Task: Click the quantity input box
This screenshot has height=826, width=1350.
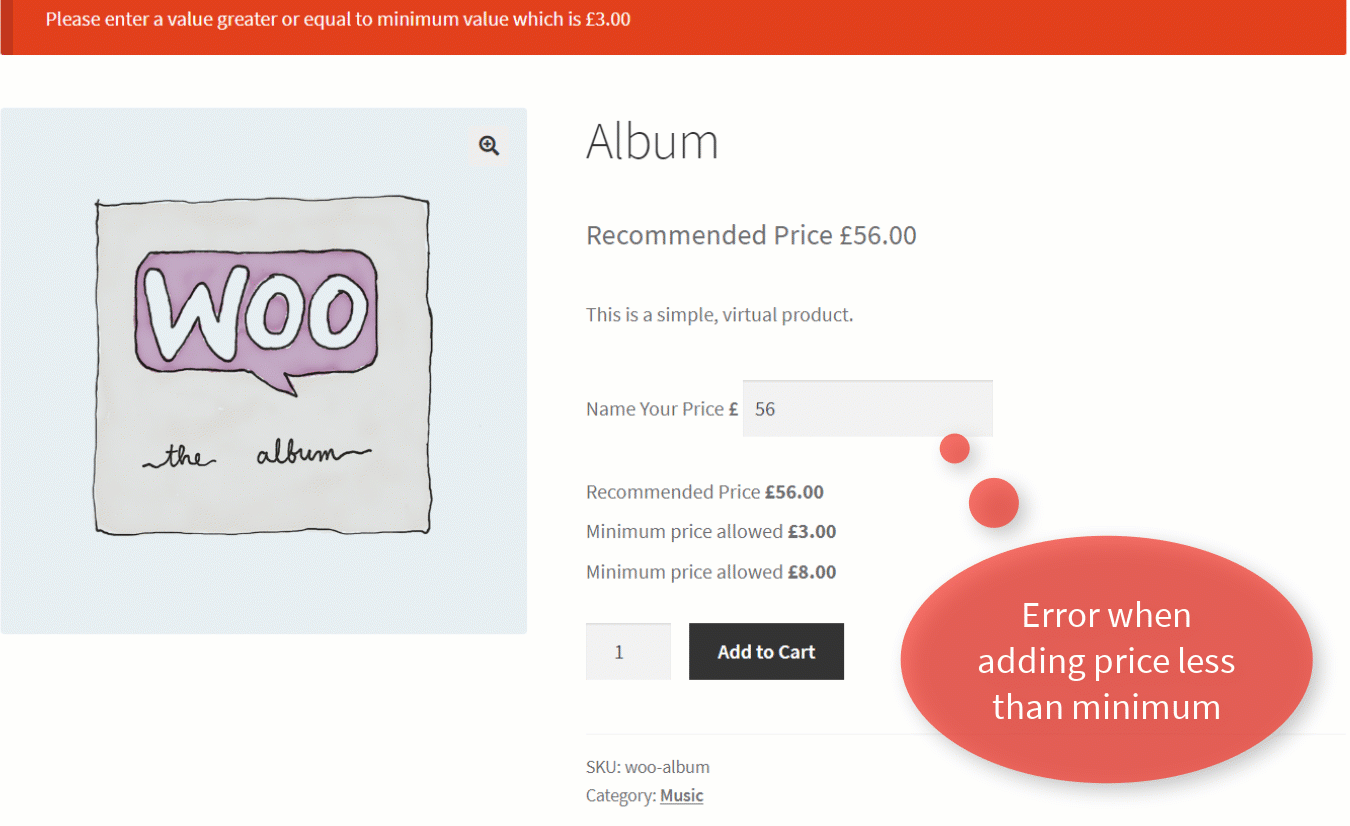Action: click(628, 652)
